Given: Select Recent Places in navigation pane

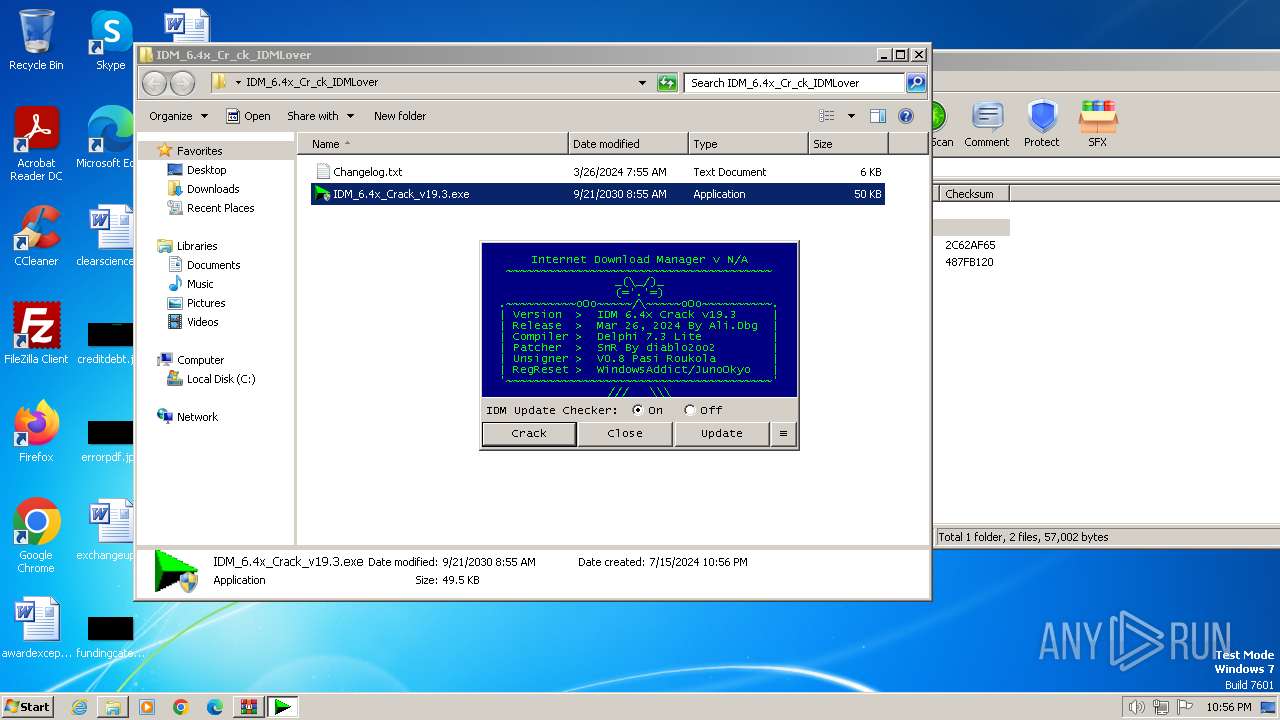Looking at the screenshot, I should click(x=220, y=208).
